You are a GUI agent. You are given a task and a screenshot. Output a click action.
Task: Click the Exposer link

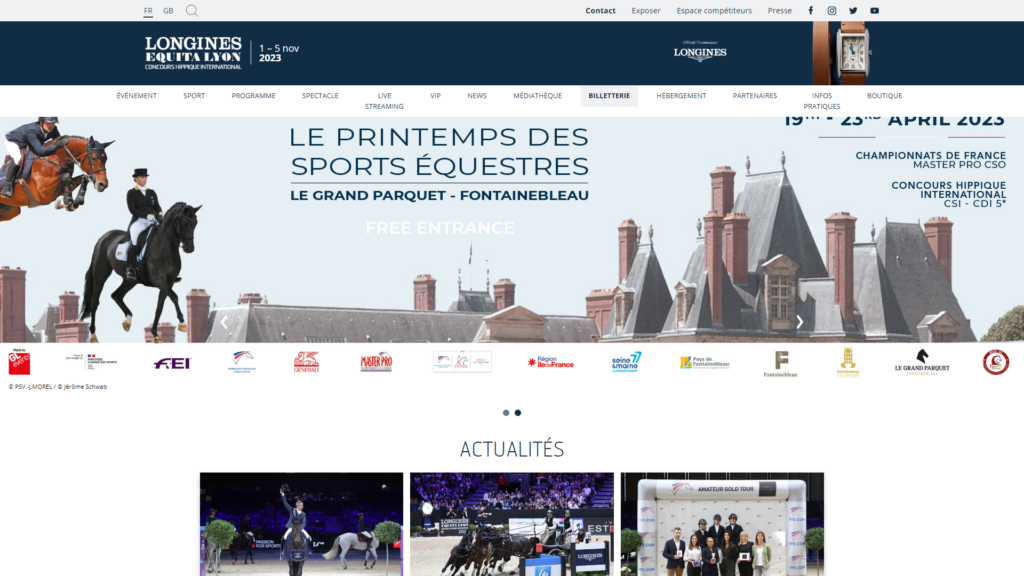(x=646, y=10)
